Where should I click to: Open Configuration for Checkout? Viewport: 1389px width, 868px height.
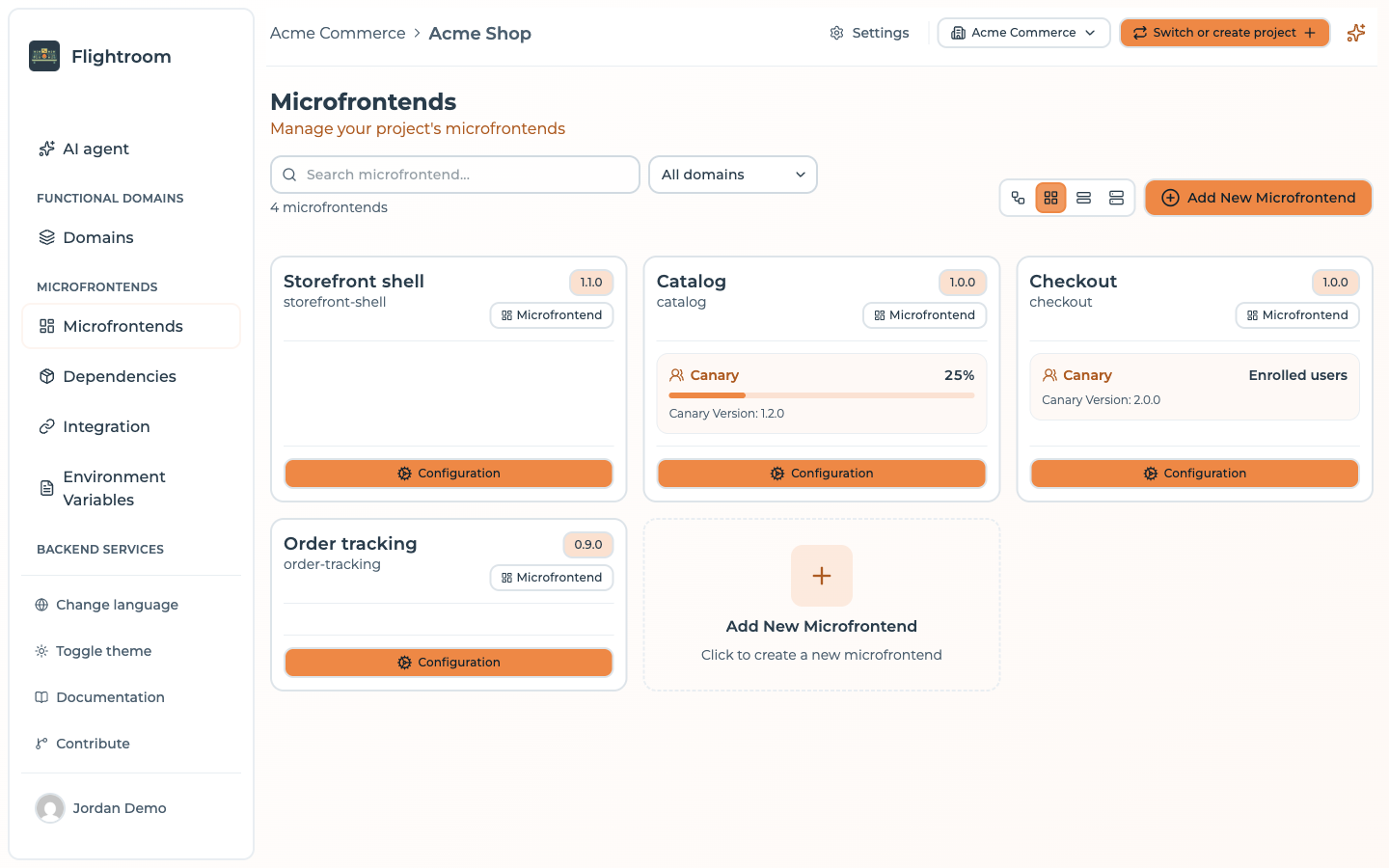point(1195,474)
